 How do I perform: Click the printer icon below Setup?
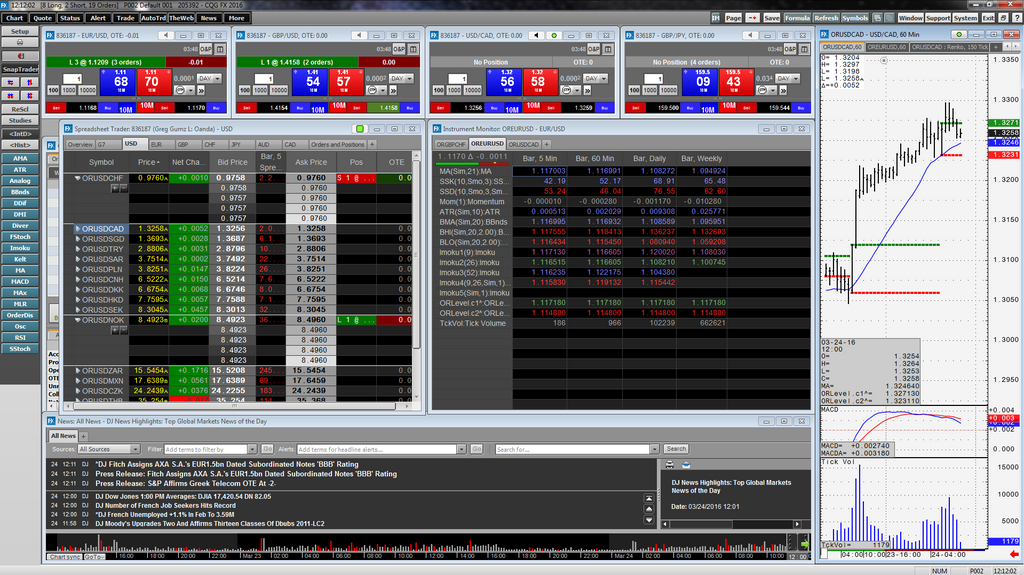pos(20,42)
